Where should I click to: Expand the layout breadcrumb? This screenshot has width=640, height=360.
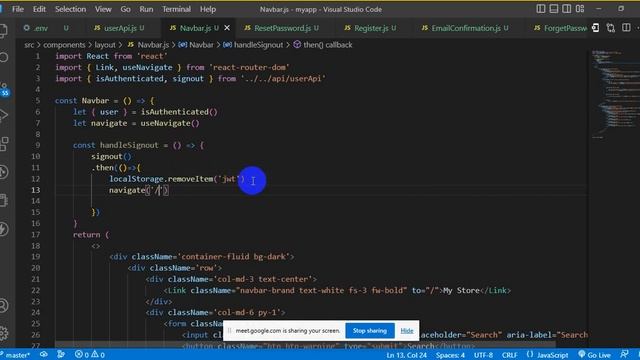tap(105, 45)
